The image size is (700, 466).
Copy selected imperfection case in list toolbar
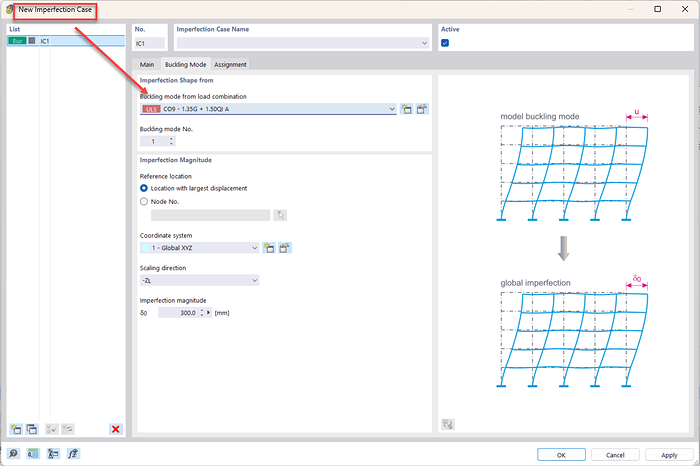32,429
